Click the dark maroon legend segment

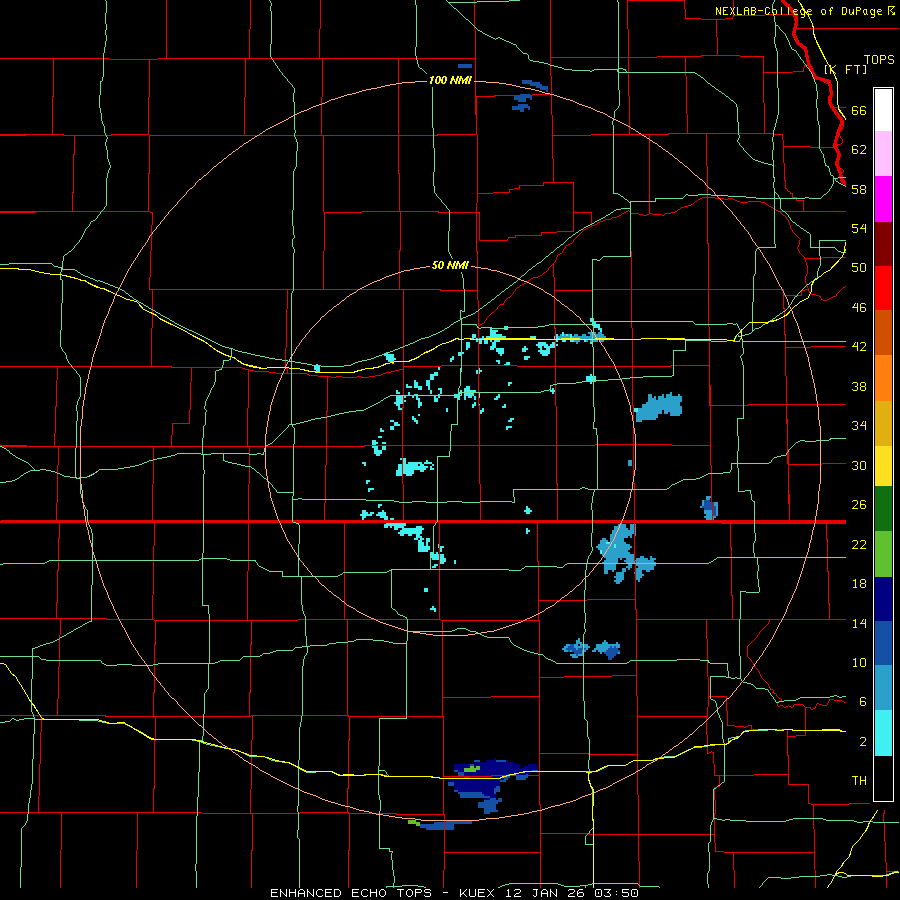point(883,243)
